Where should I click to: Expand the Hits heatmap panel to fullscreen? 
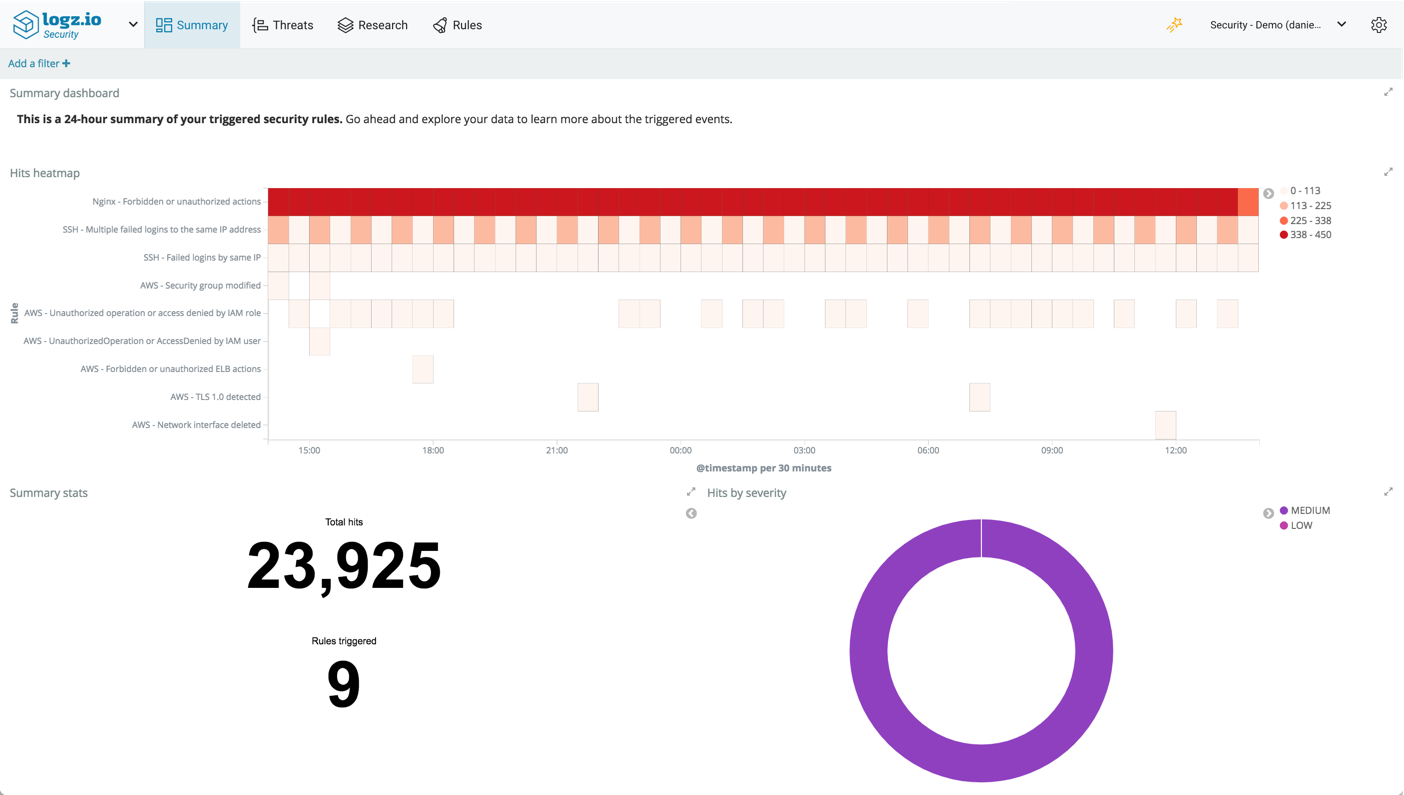1388,172
